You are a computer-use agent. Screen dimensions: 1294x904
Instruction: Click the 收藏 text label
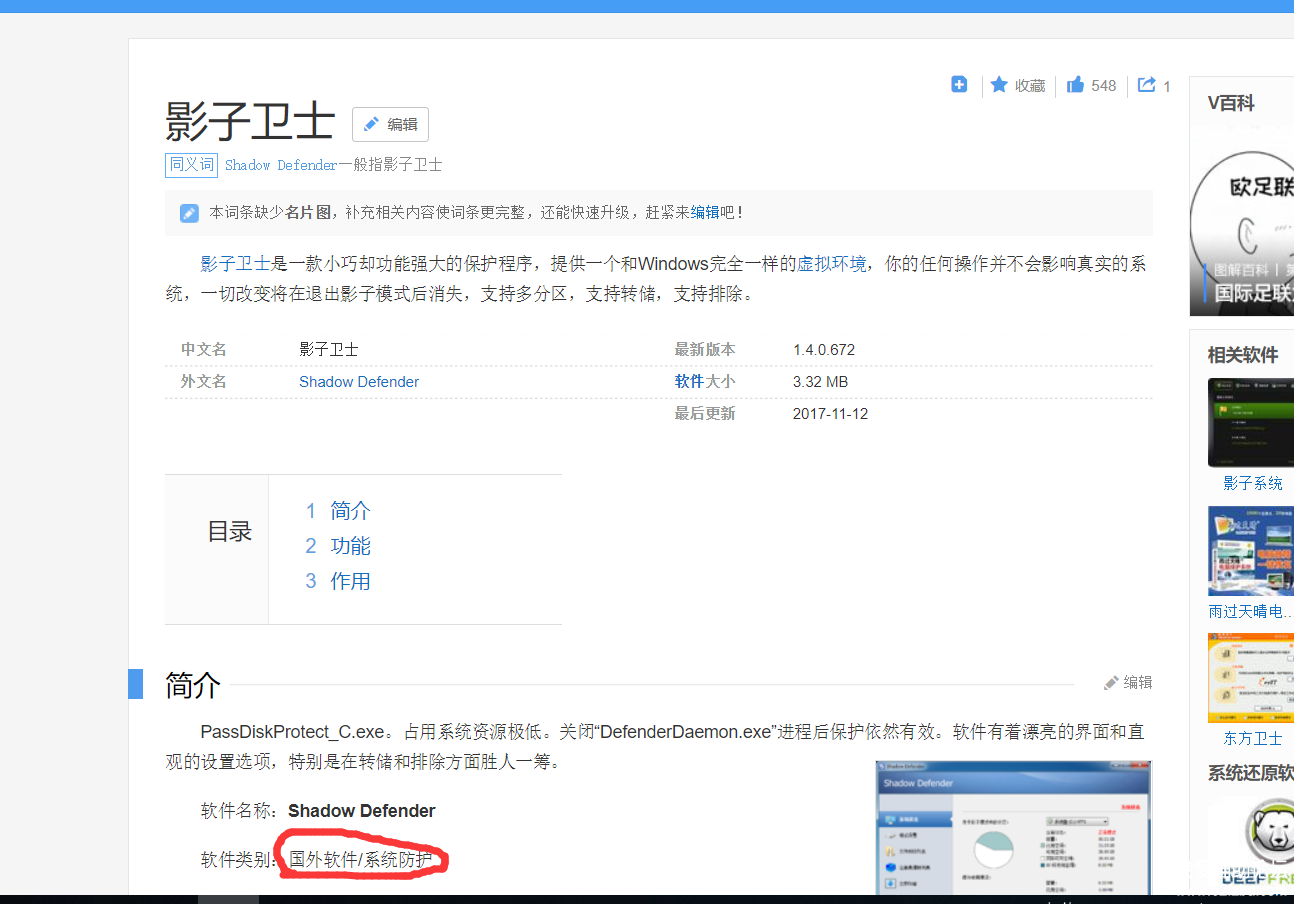pos(1030,86)
